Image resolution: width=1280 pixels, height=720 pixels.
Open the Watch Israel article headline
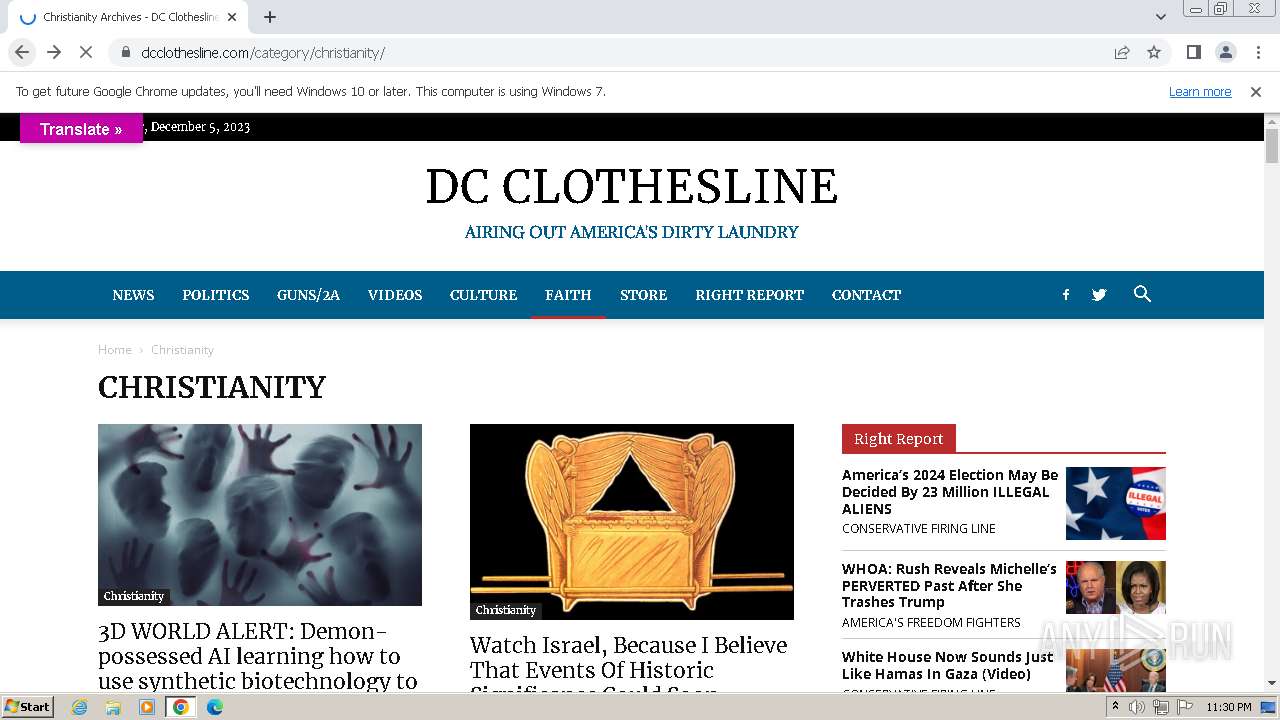pos(629,664)
